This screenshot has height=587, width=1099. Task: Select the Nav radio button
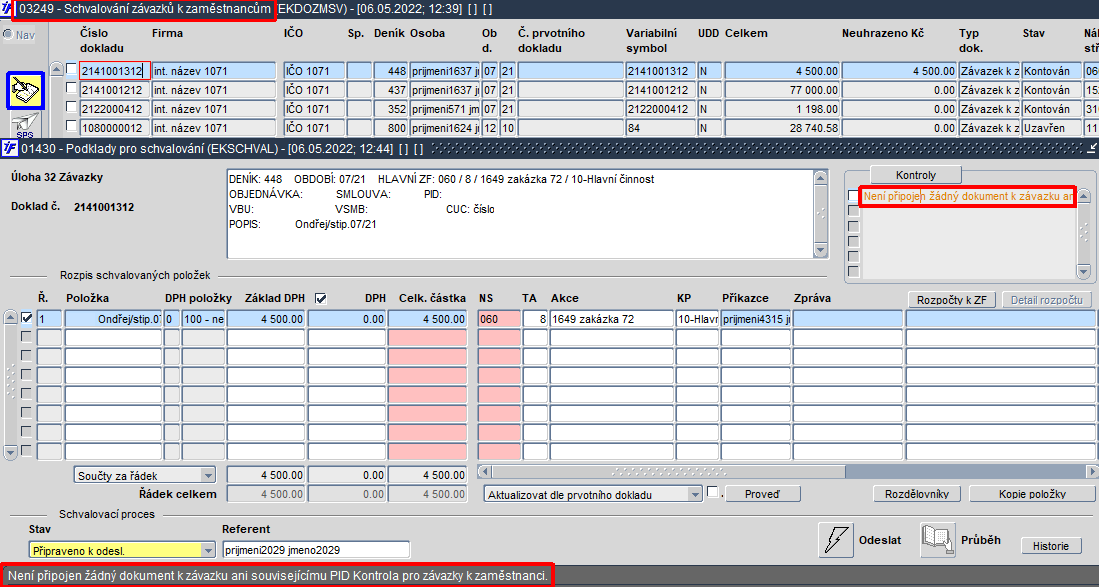(8, 34)
